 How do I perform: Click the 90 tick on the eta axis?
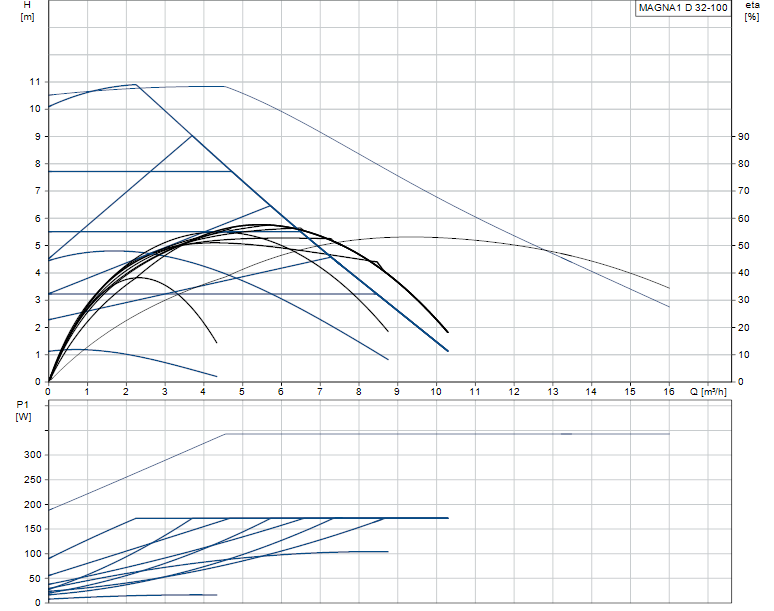[x=743, y=136]
